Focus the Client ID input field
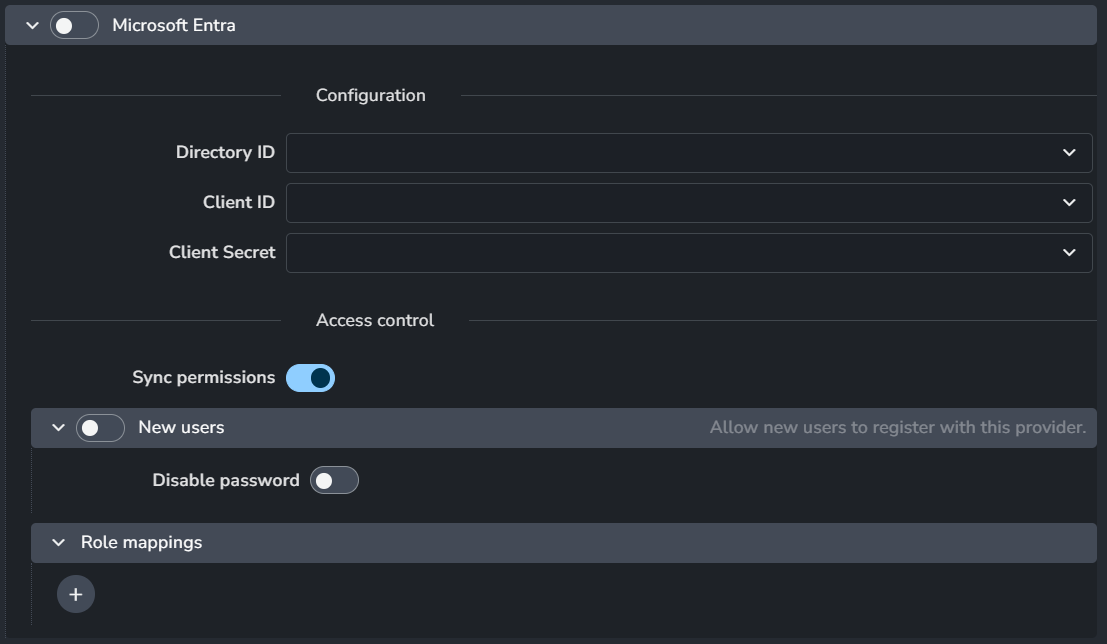1107x644 pixels. [670, 203]
